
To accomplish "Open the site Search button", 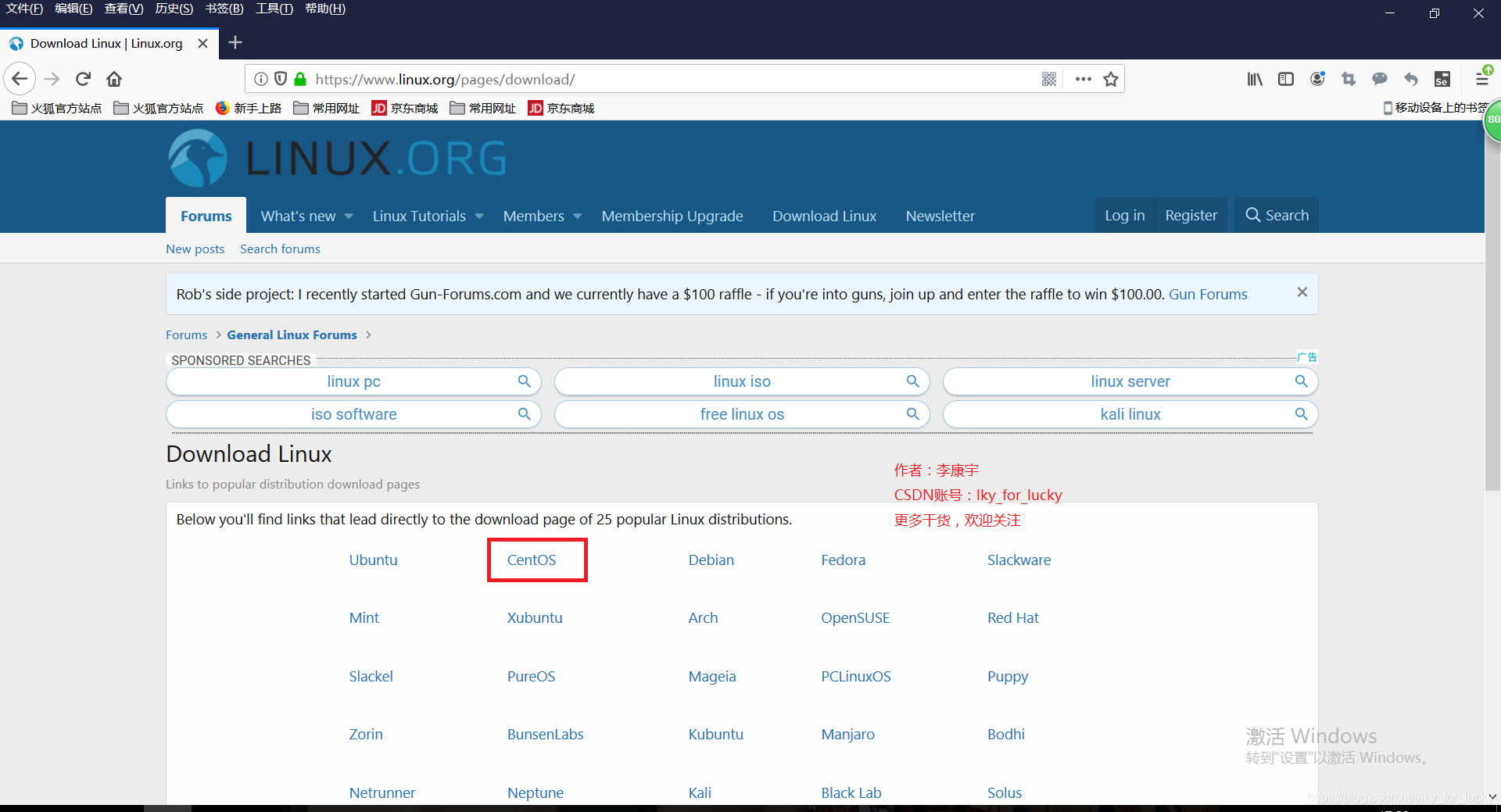I will [1277, 215].
